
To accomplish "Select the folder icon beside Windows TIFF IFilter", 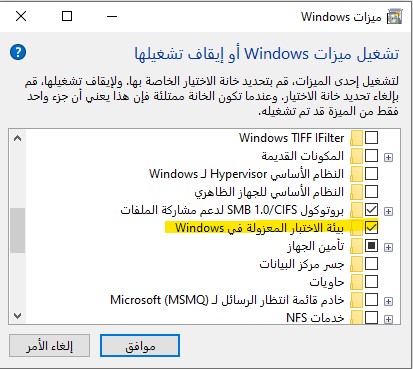I will pyautogui.click(x=356, y=138).
